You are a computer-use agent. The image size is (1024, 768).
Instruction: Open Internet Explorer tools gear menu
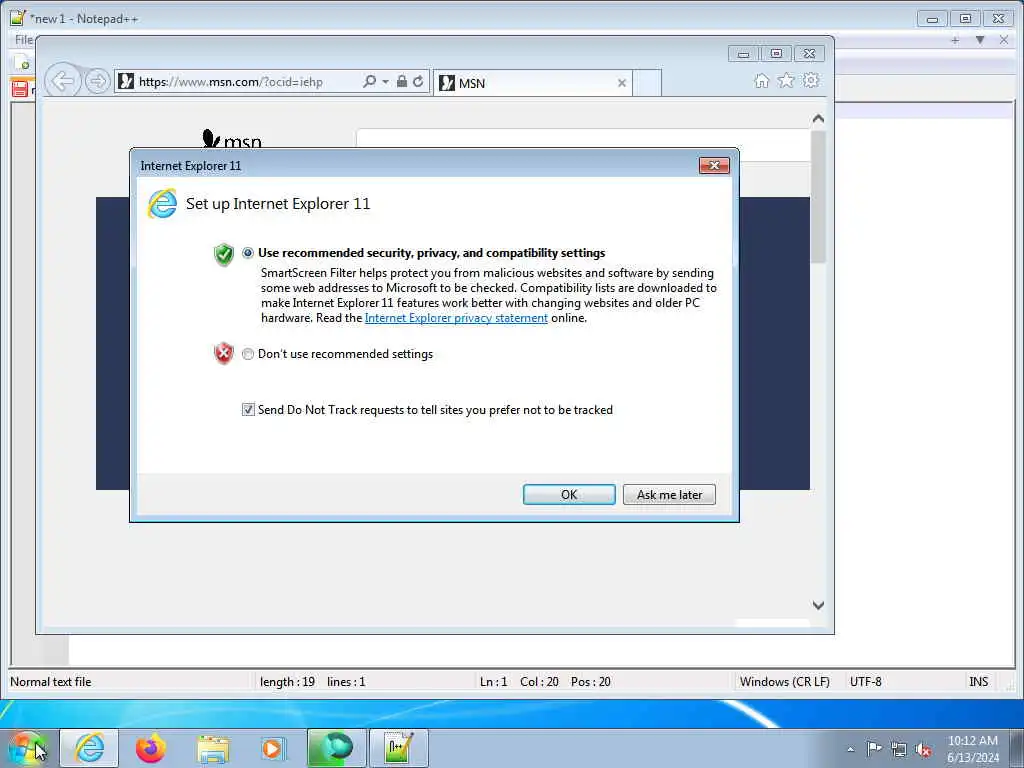click(811, 80)
